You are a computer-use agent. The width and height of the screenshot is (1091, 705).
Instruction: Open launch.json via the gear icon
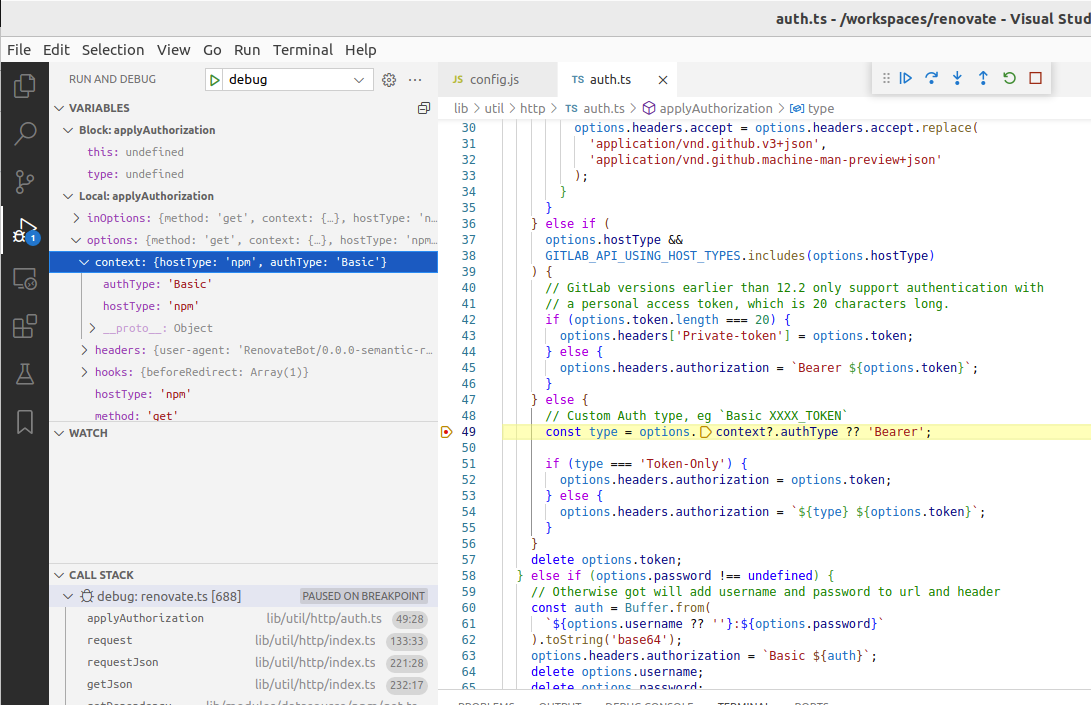(x=389, y=80)
